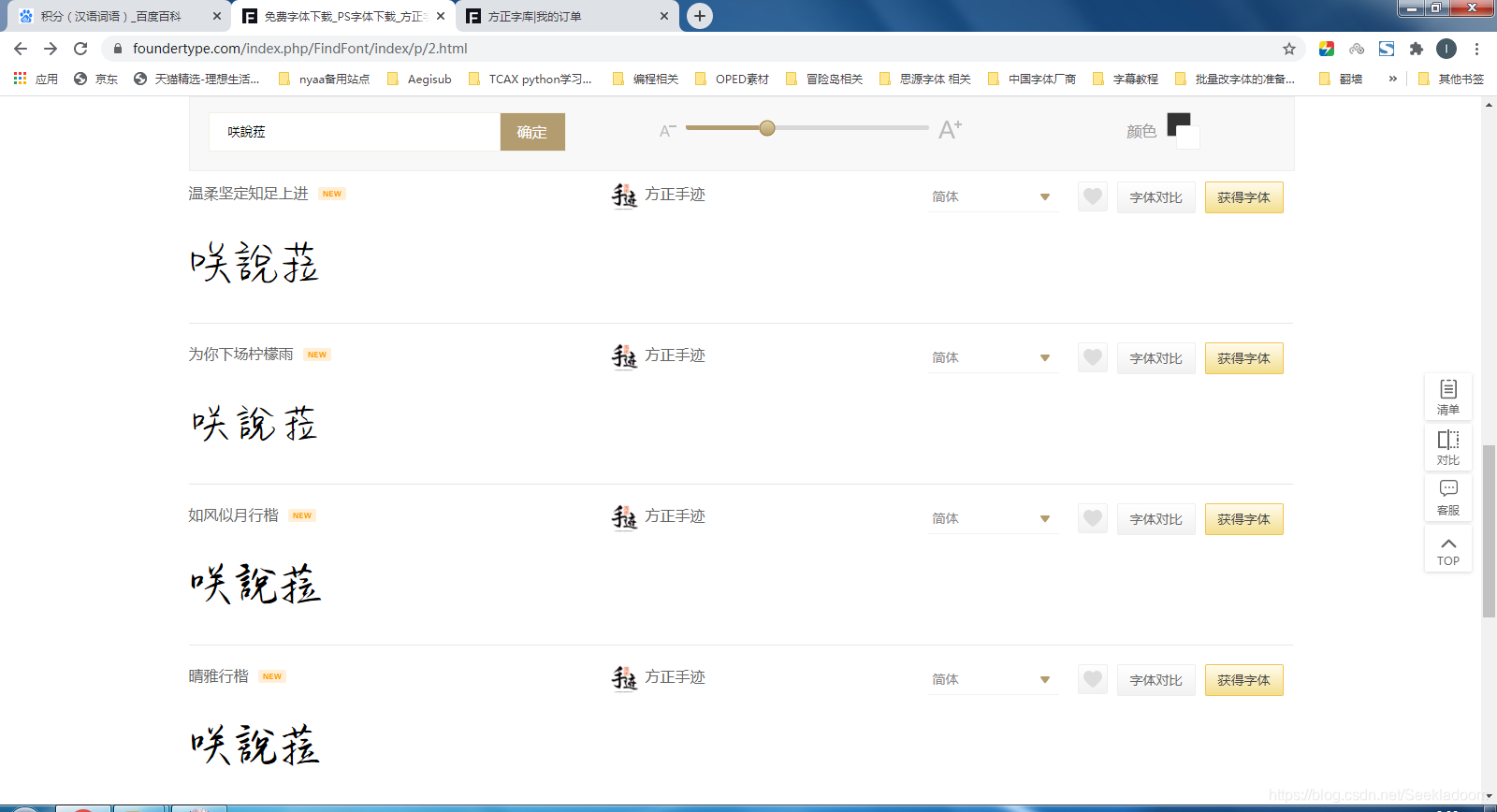Click 获得字体 for 如风似月行楷

(x=1243, y=519)
